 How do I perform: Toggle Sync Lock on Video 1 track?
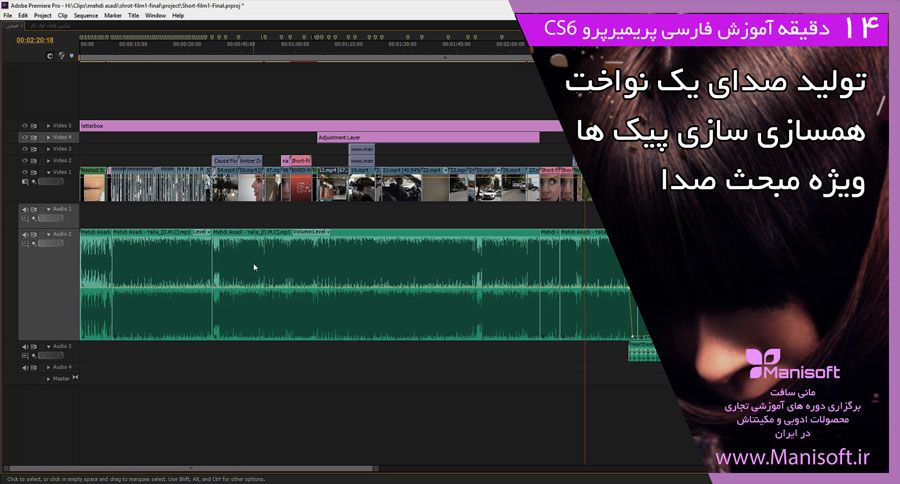click(x=34, y=172)
